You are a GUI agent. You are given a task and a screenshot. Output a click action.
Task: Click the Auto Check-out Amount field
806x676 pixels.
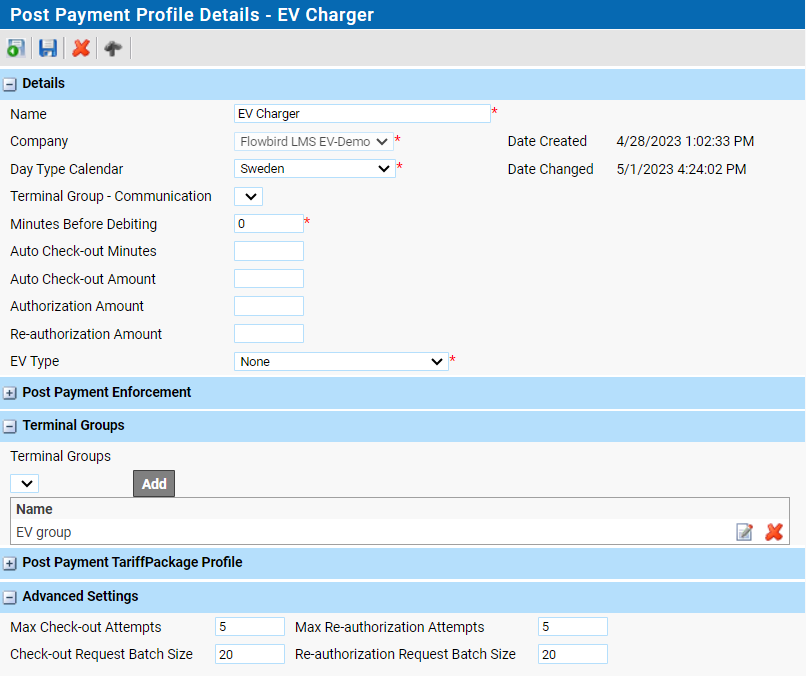click(x=269, y=279)
